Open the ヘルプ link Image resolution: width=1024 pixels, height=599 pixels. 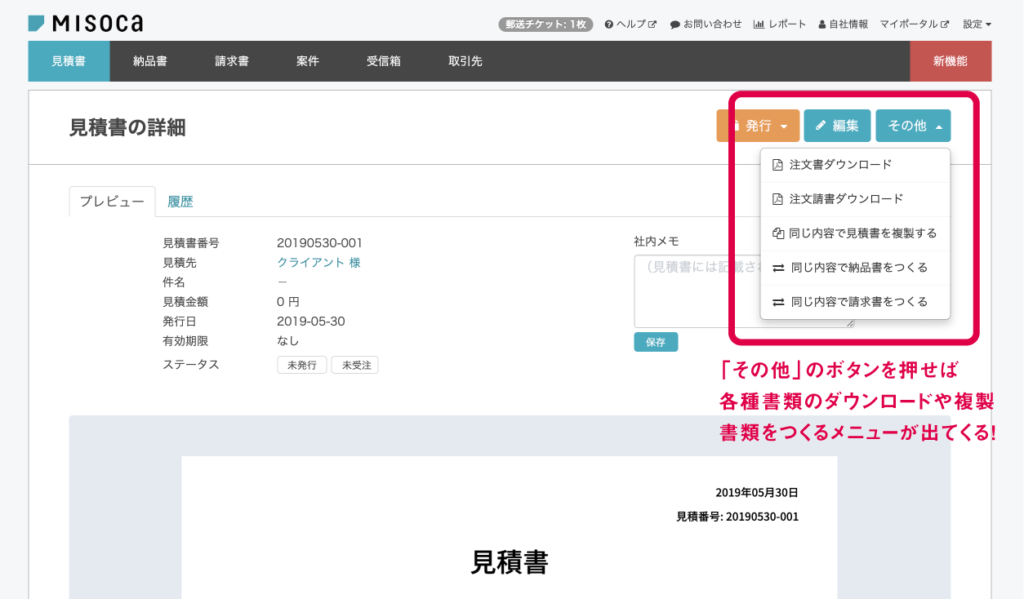[x=631, y=24]
